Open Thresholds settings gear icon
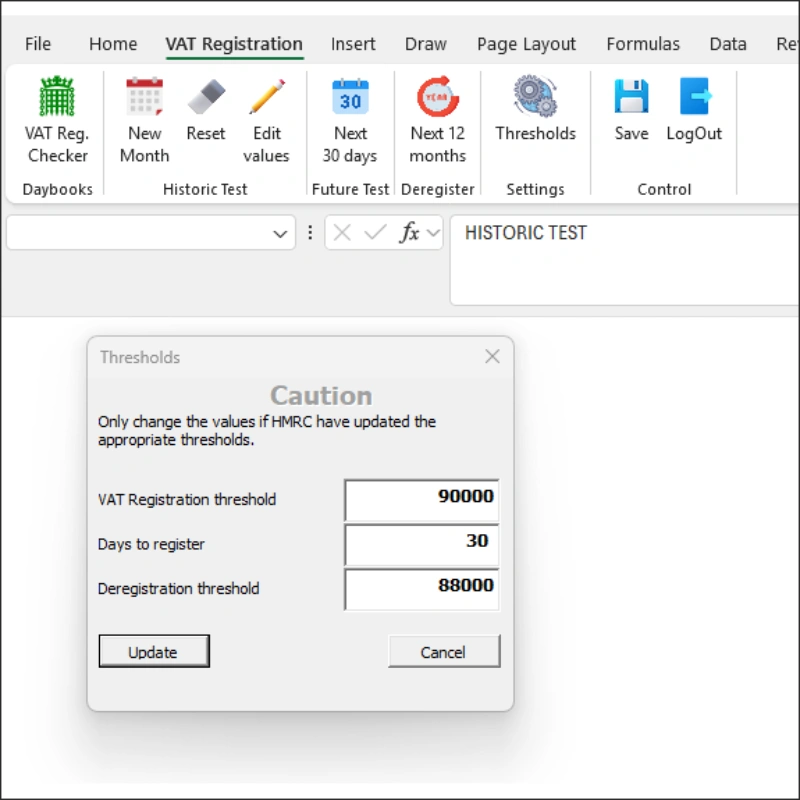Screen dimensions: 800x800 [x=535, y=99]
